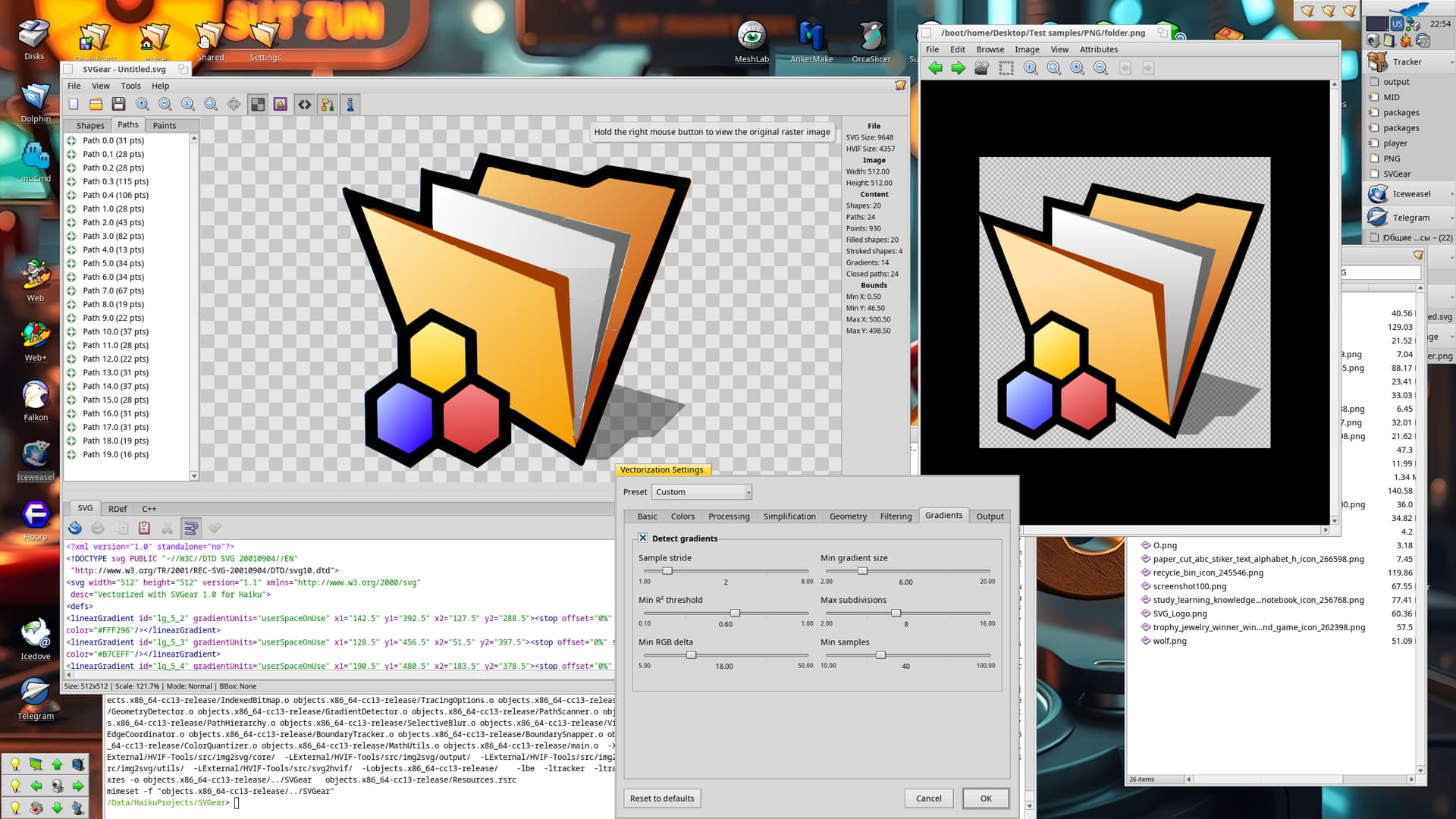
Task: Click the Min R² threshold slider handle
Action: click(734, 613)
